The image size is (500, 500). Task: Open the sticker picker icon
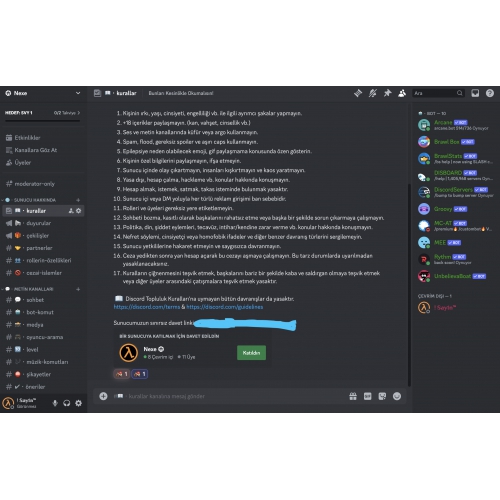point(382,396)
